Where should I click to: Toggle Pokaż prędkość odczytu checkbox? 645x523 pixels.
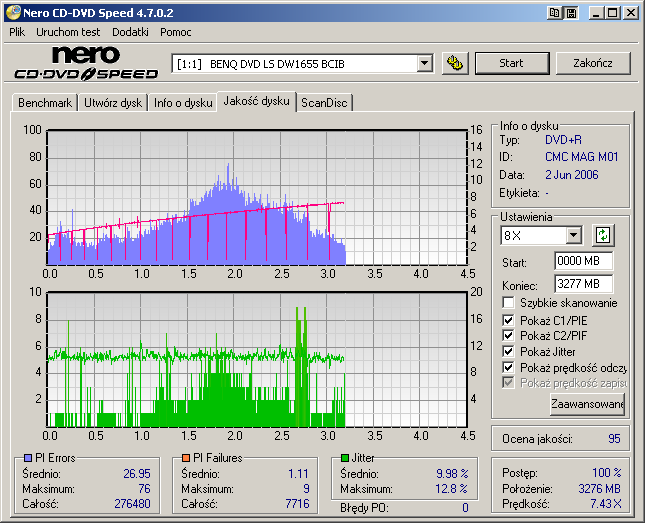[x=508, y=367]
